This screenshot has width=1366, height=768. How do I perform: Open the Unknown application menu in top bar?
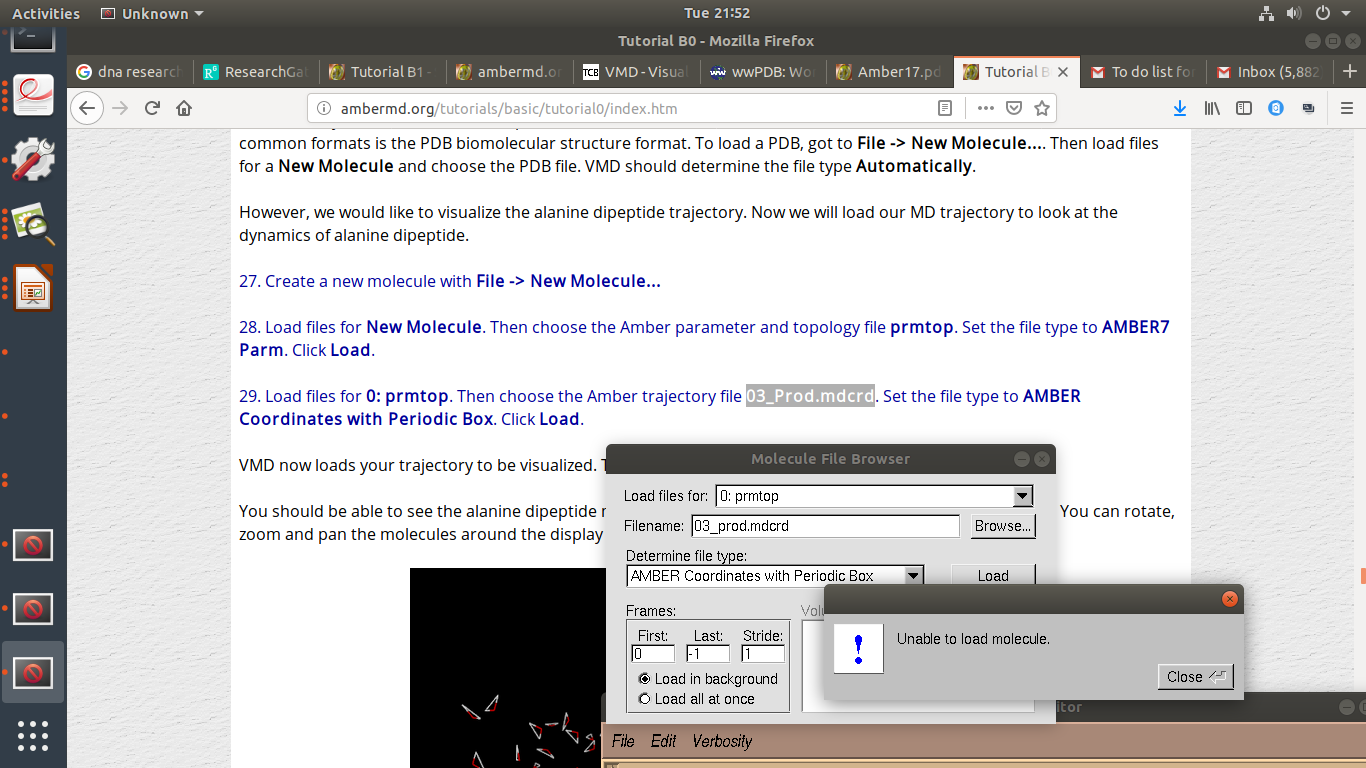(153, 14)
